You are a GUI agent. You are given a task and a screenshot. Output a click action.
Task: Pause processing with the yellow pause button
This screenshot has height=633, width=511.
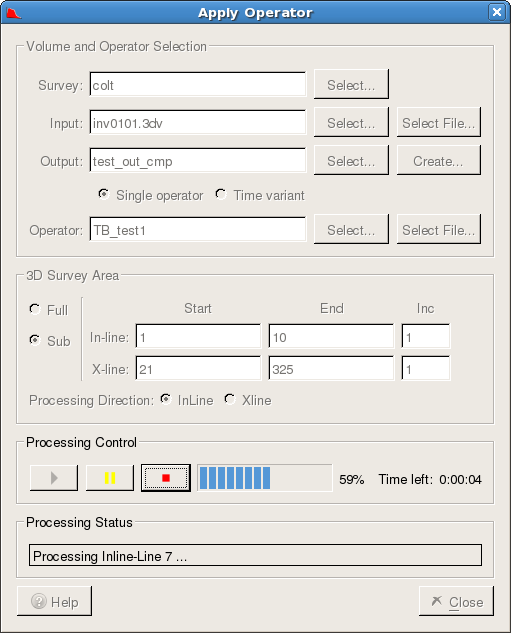110,478
